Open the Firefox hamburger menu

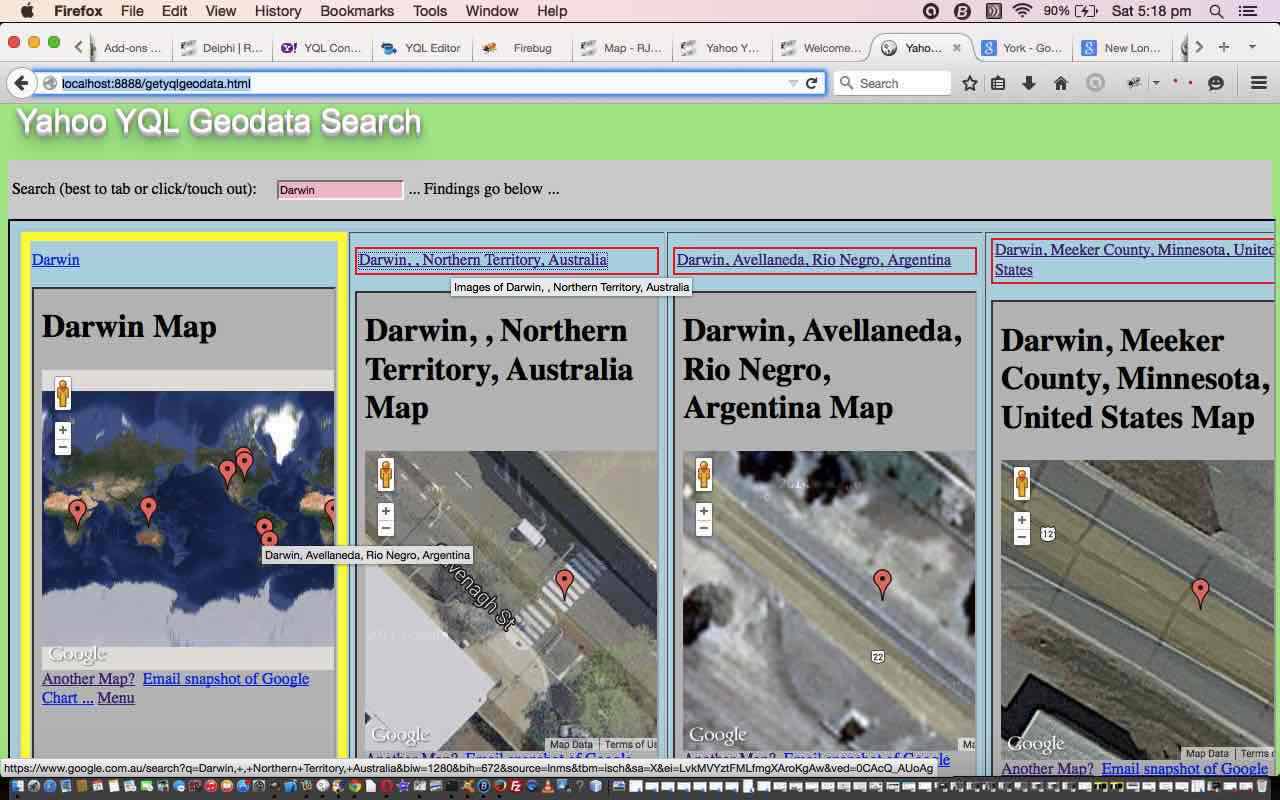point(1259,84)
